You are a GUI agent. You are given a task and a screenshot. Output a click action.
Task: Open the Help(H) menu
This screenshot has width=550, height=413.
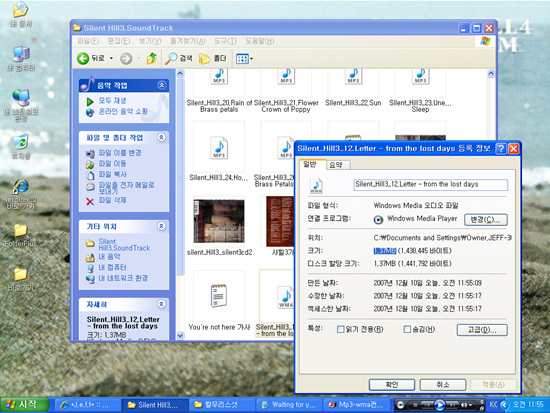260,41
